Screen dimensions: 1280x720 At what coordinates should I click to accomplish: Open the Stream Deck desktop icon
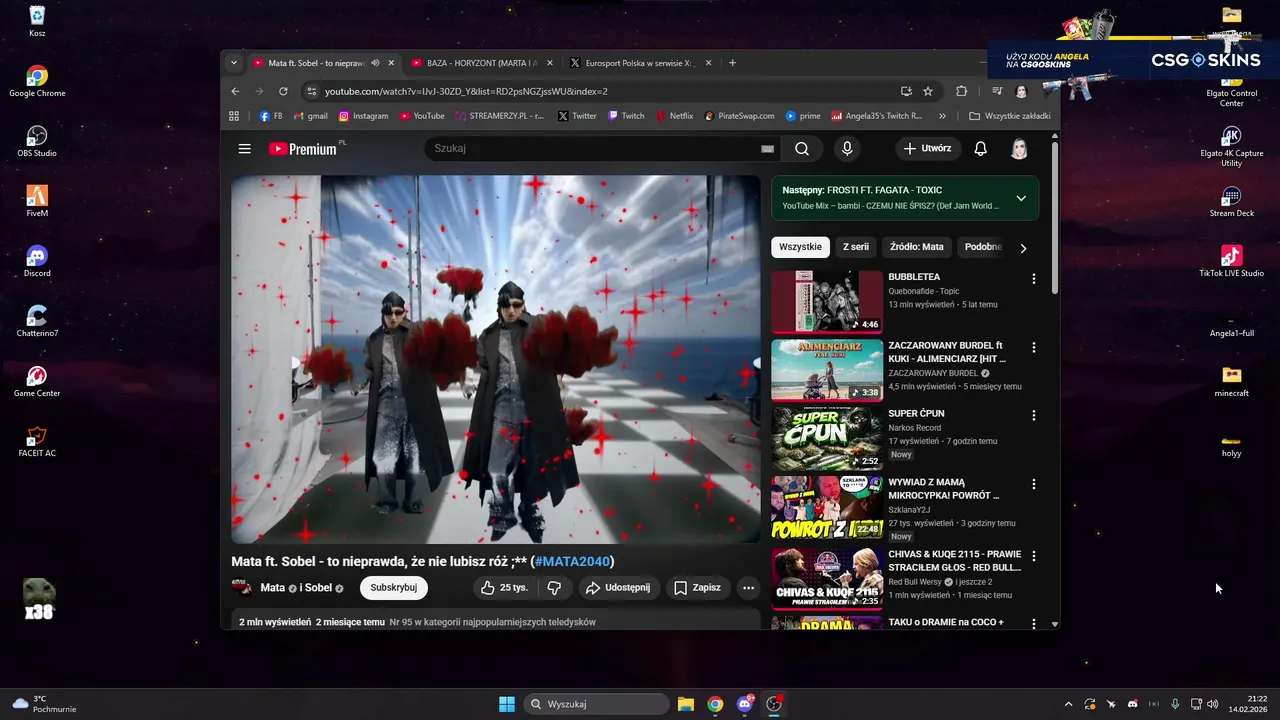[x=1231, y=201]
